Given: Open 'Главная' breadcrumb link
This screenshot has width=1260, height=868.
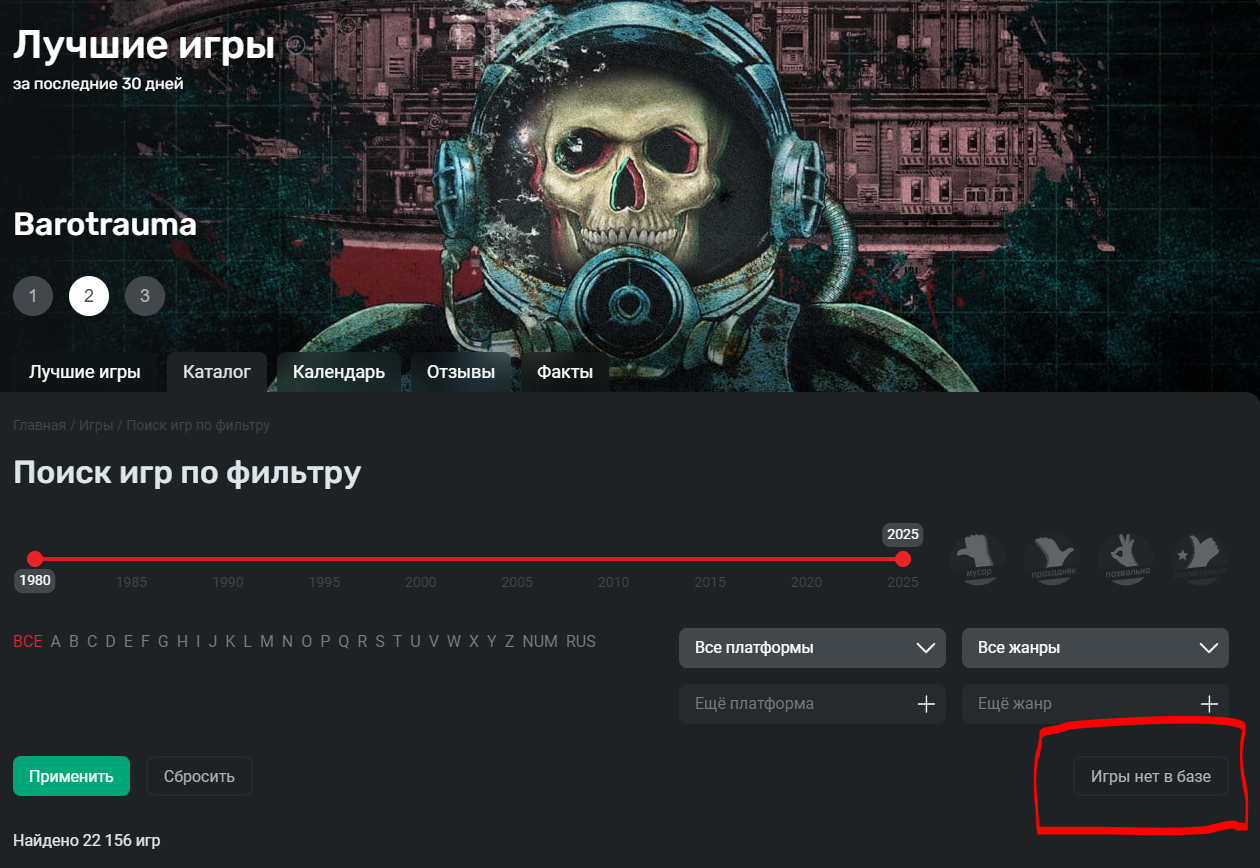Looking at the screenshot, I should click(39, 425).
